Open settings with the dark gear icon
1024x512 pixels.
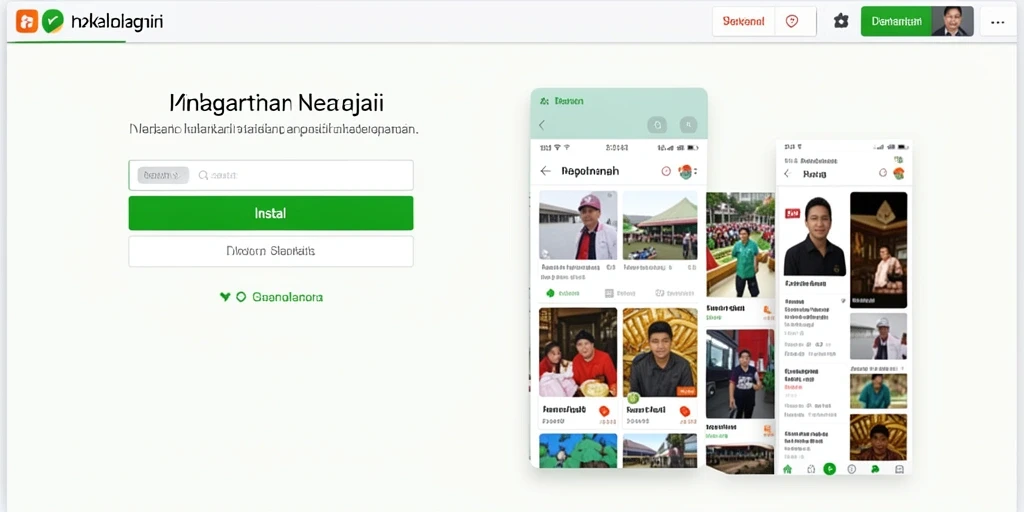click(841, 22)
